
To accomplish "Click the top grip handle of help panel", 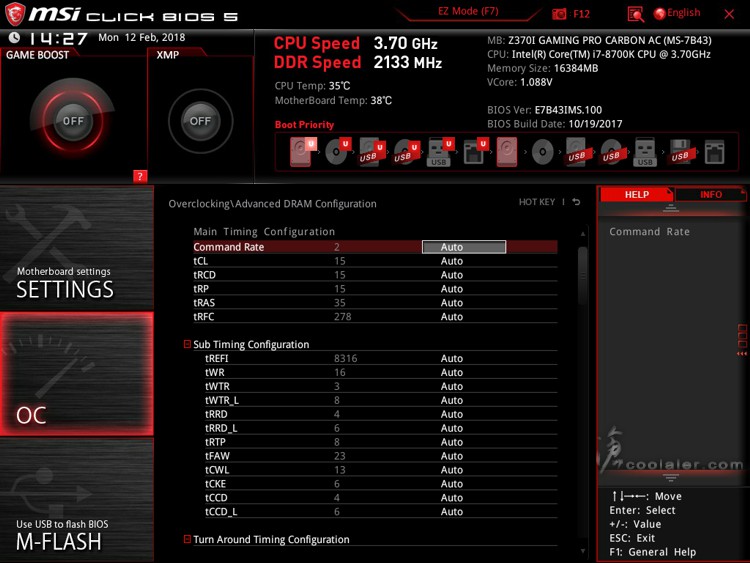I will coord(671,208).
